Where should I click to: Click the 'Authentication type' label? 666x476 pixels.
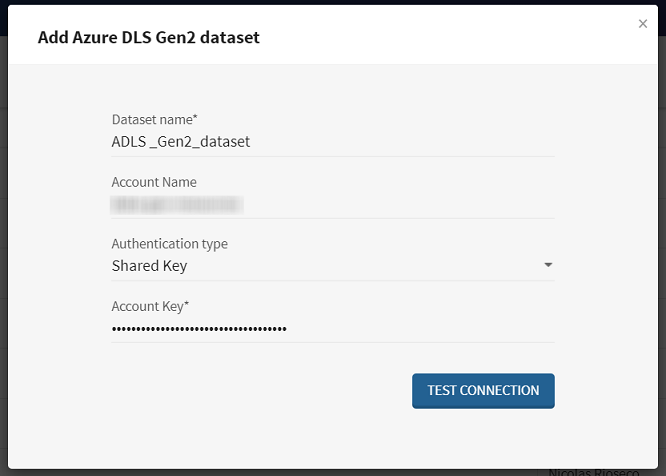tap(169, 244)
